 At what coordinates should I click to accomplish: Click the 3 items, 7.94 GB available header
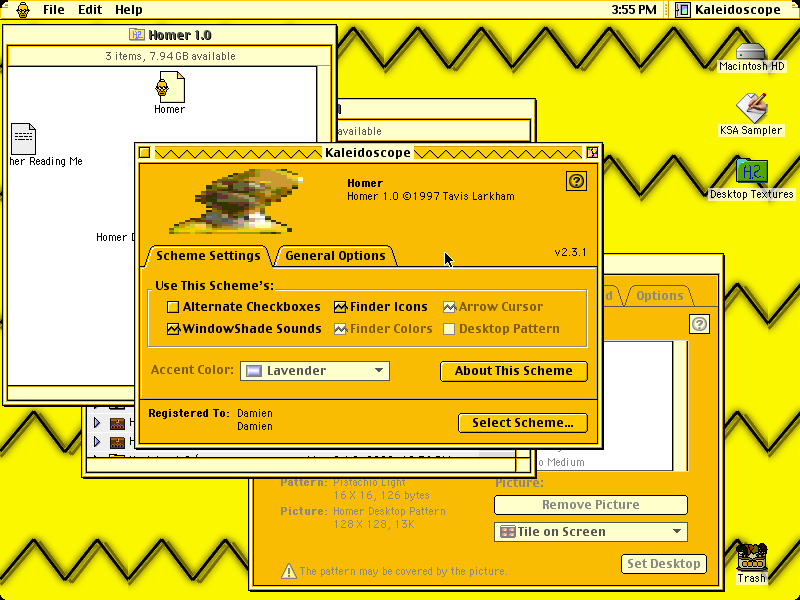(x=170, y=56)
